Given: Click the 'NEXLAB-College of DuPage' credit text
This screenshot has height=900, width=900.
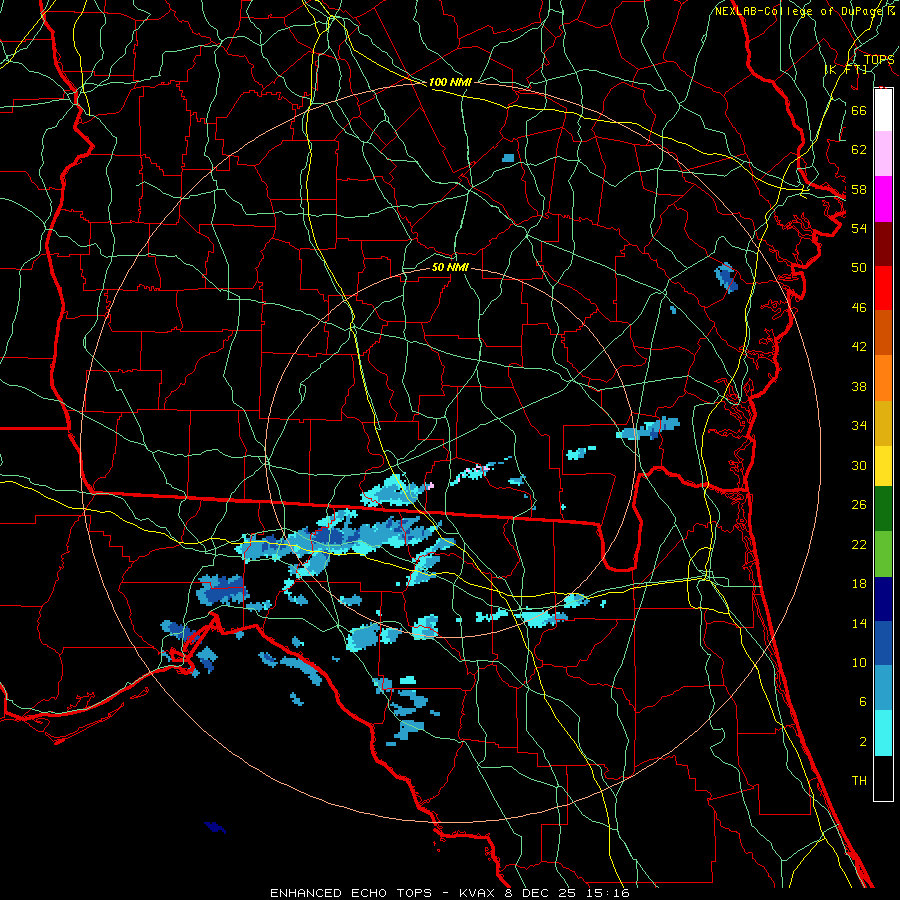Looking at the screenshot, I should point(798,11).
